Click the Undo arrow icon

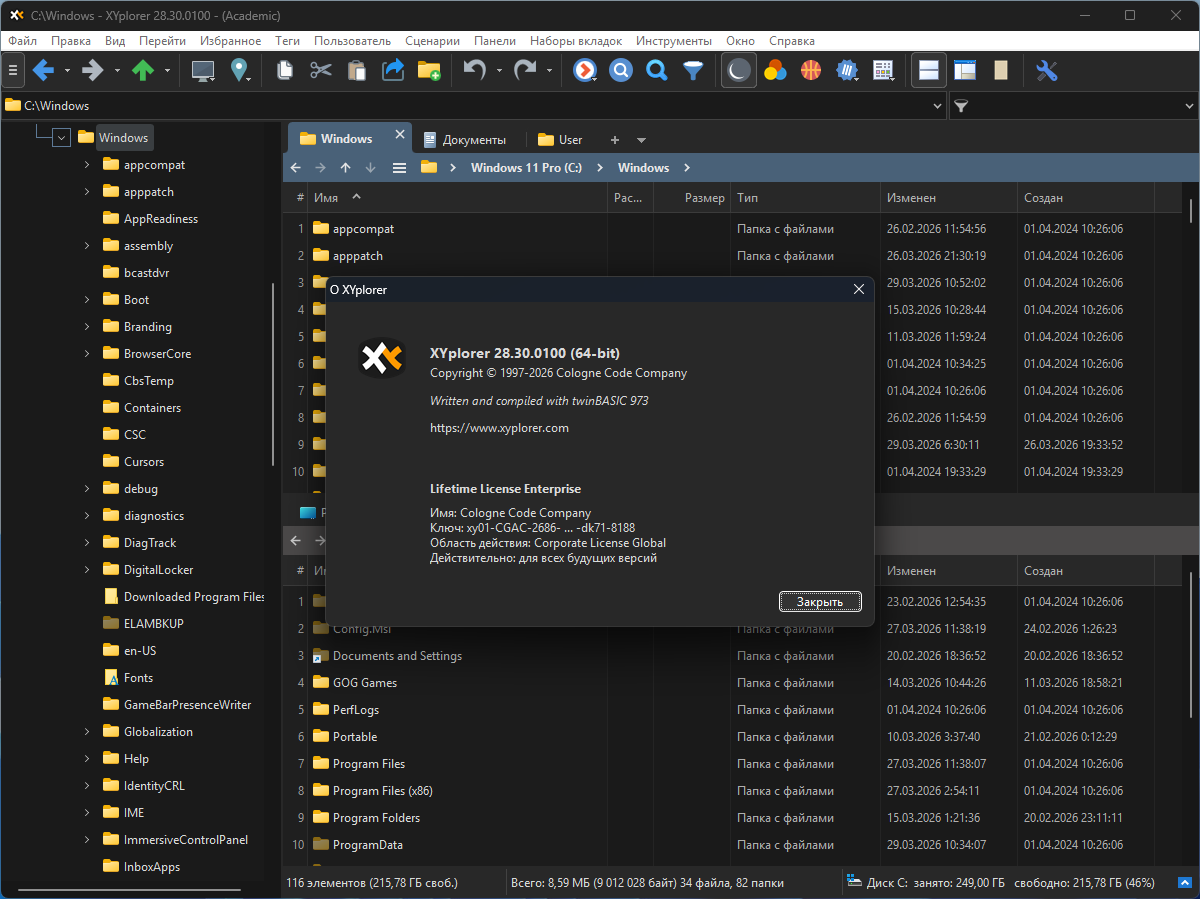(x=474, y=70)
